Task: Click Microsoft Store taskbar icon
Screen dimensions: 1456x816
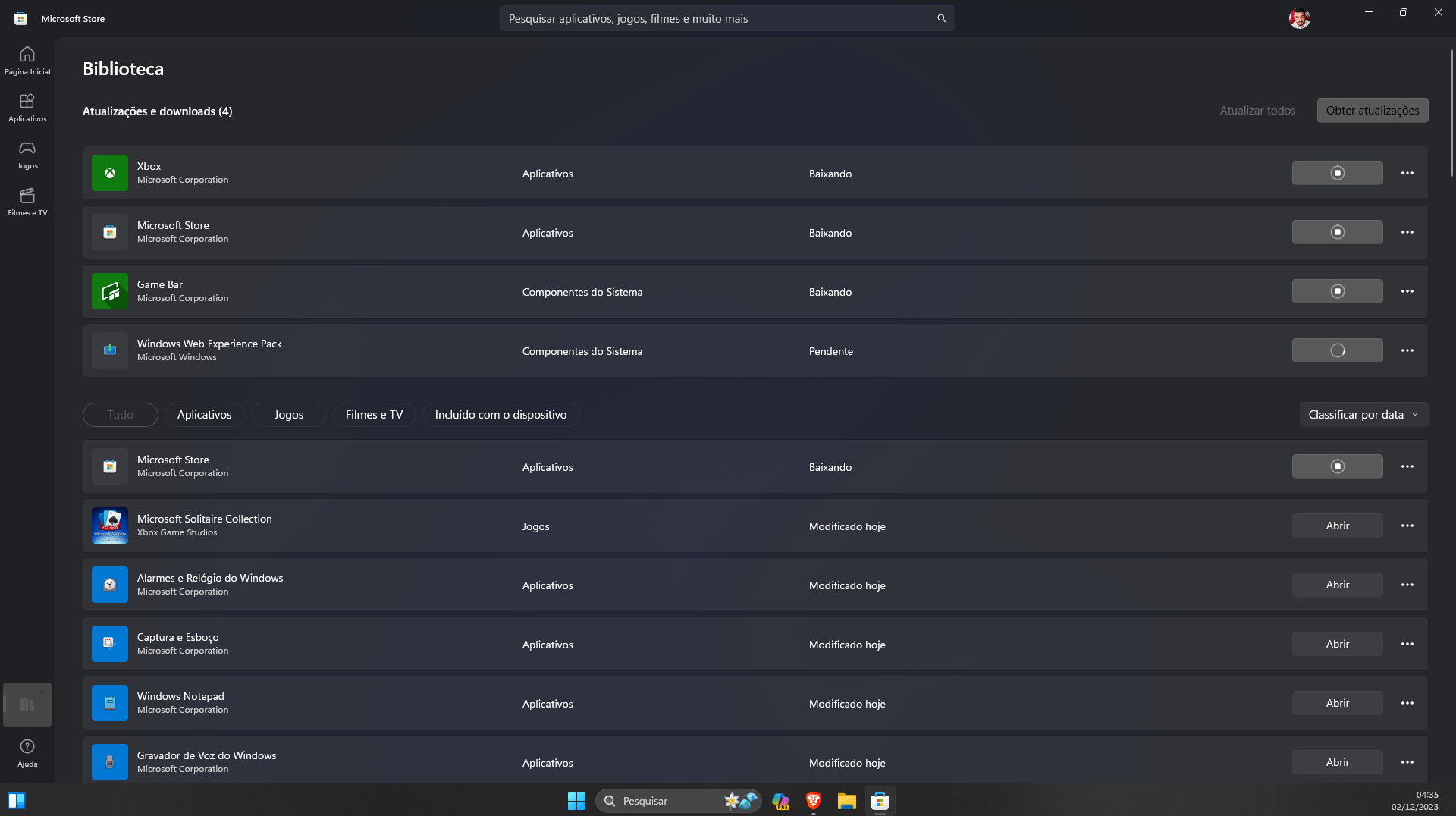Action: (880, 801)
